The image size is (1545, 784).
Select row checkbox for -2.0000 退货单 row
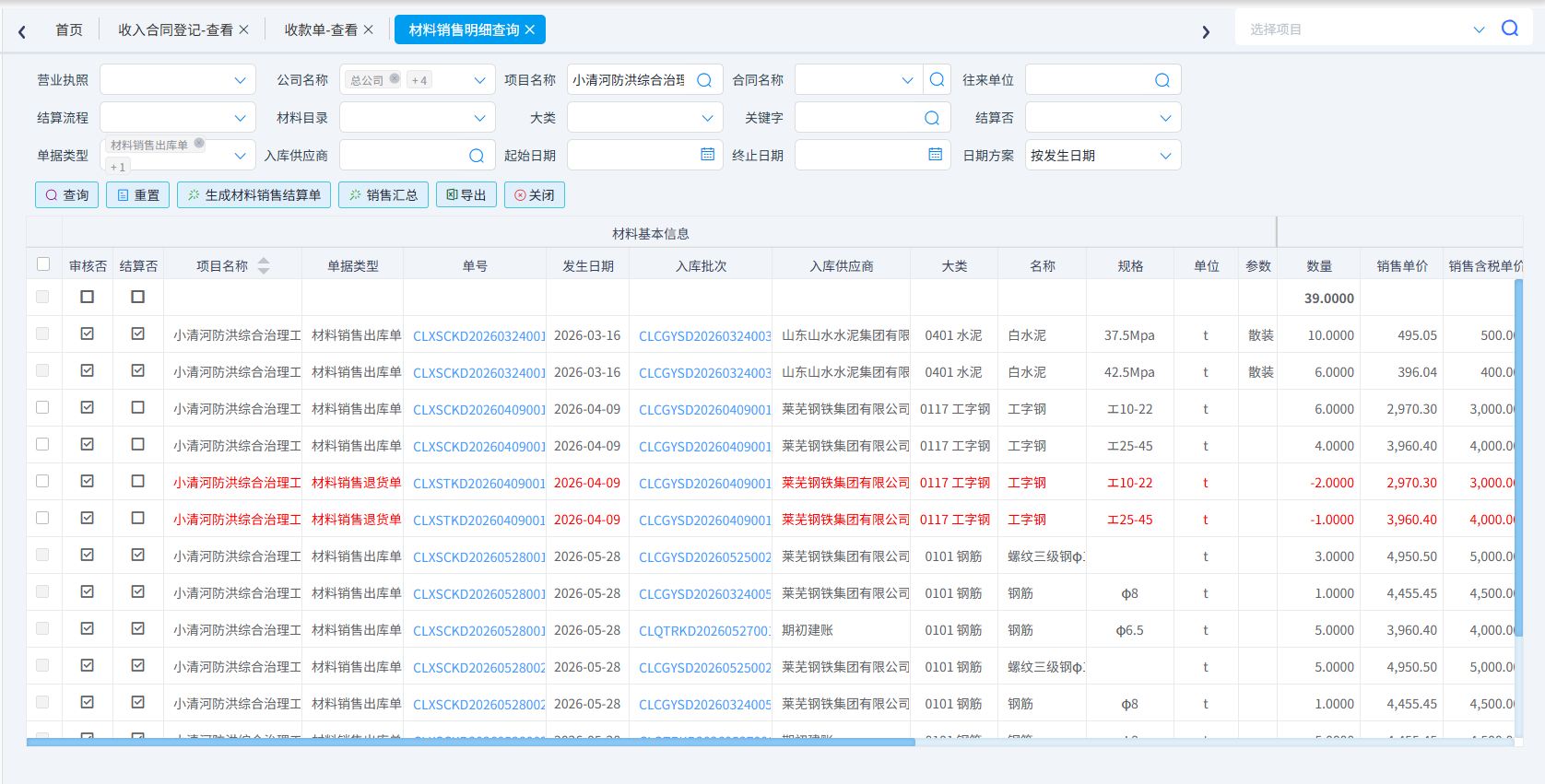click(x=42, y=481)
